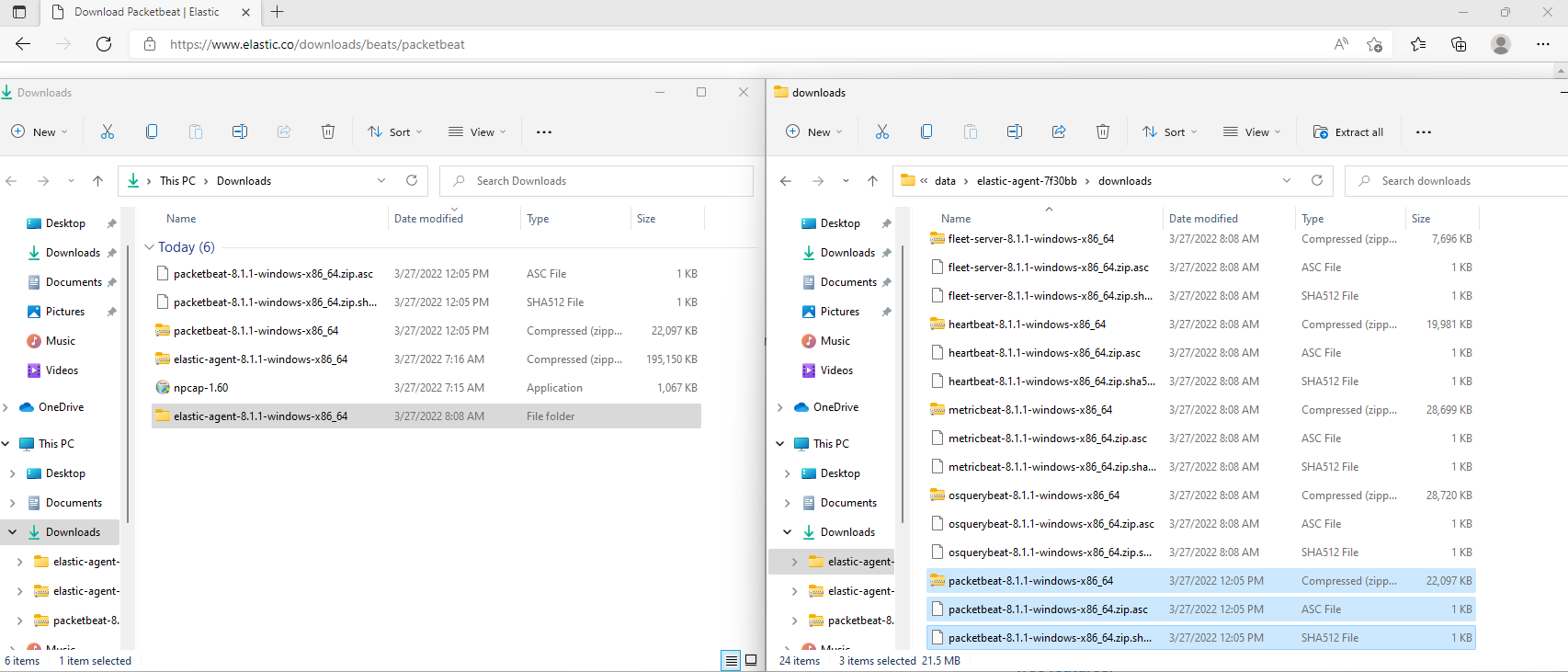Click the Delete trash icon in right window

[x=1103, y=132]
